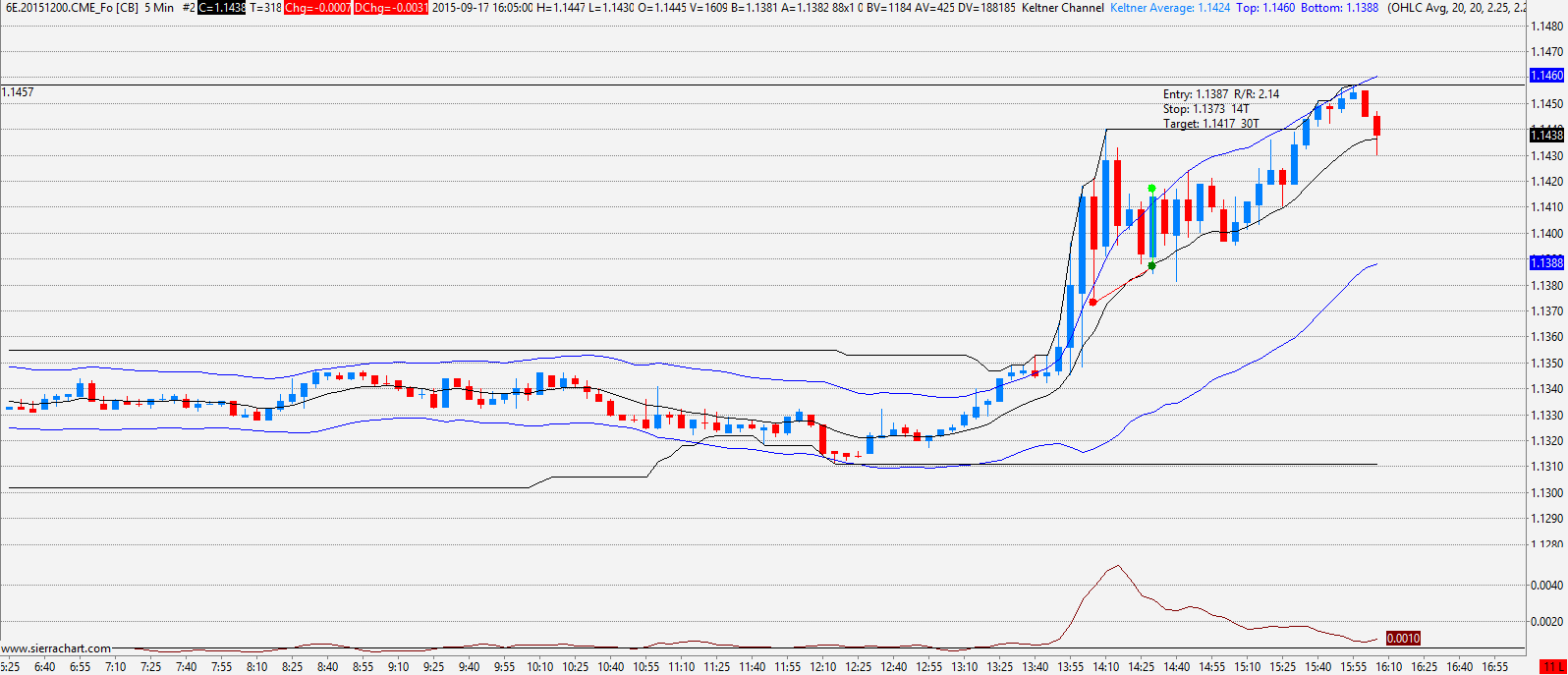Click the 0.0040 sub-panel scale label

pos(1548,586)
